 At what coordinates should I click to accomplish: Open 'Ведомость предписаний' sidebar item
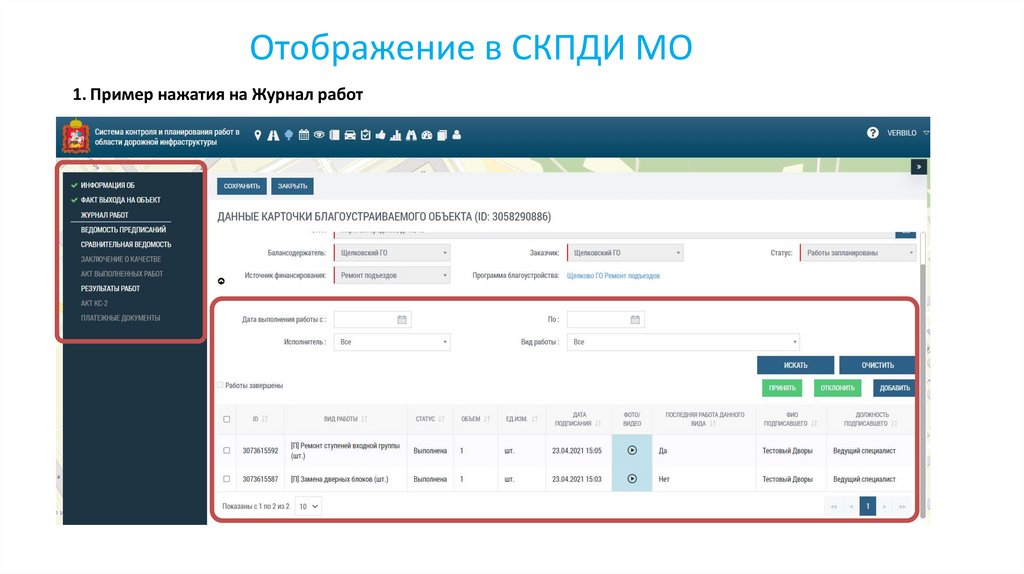[x=123, y=230]
